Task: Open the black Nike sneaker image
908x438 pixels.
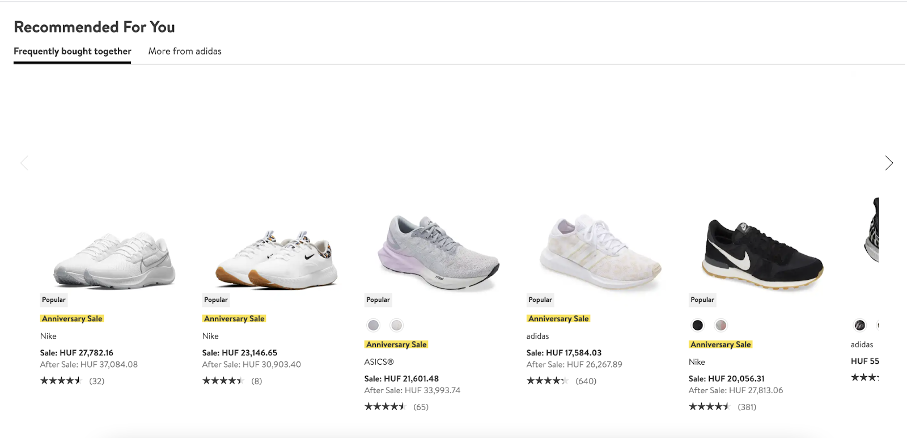Action: (762, 250)
